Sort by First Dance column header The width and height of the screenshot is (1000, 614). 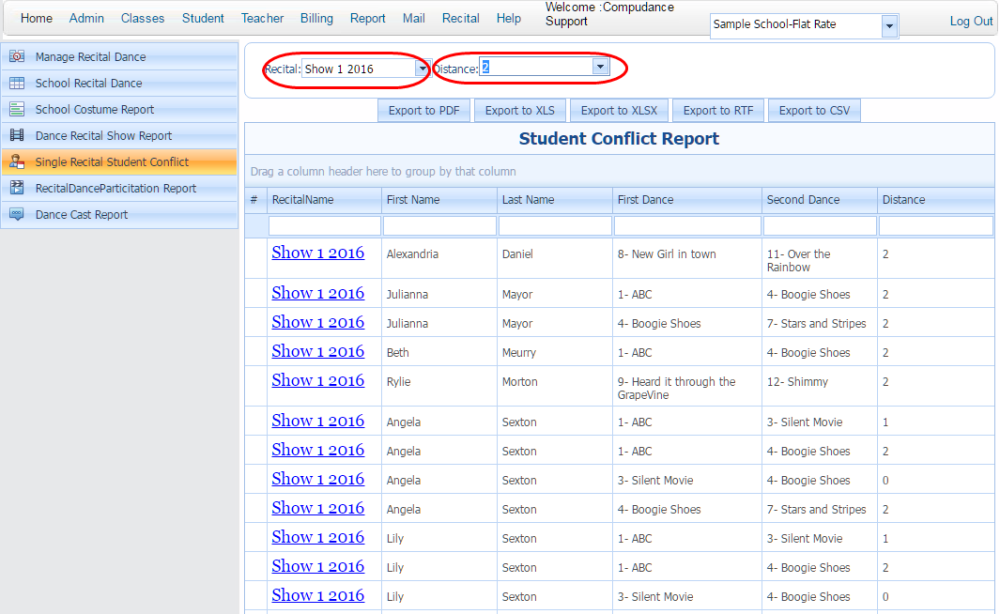pos(687,200)
